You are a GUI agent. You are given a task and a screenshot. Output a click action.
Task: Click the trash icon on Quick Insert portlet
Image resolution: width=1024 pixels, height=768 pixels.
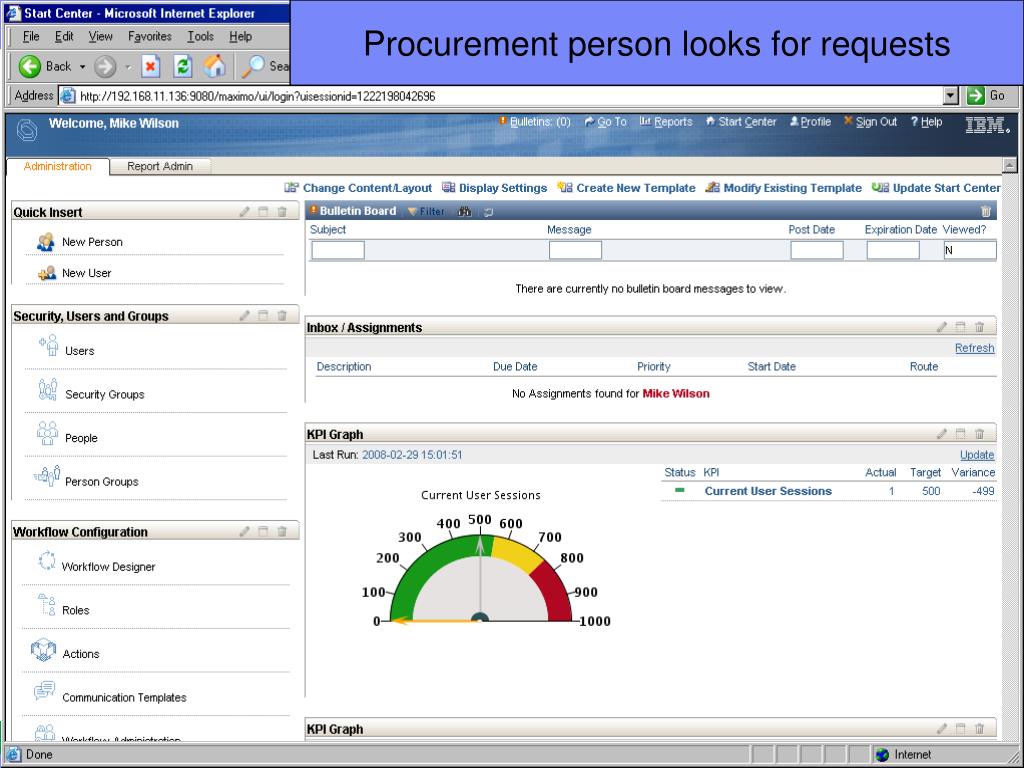282,212
